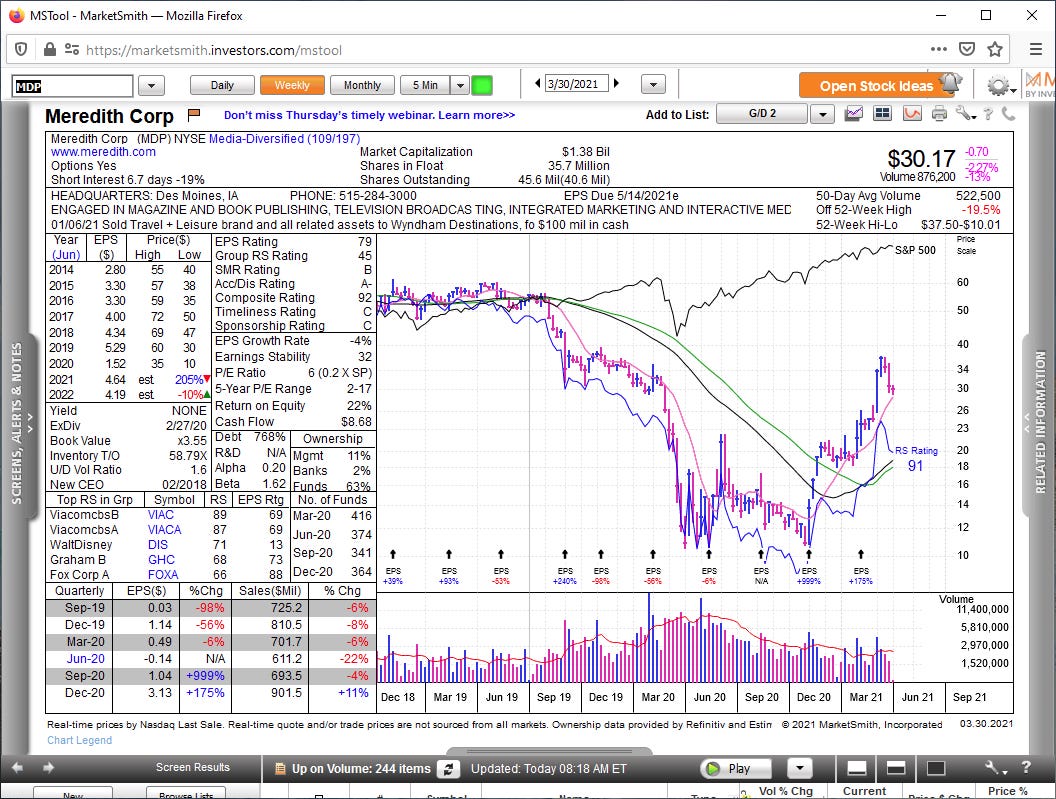The width and height of the screenshot is (1056, 799).
Task: Click the (Jun) fiscal year link
Action: click(x=66, y=255)
